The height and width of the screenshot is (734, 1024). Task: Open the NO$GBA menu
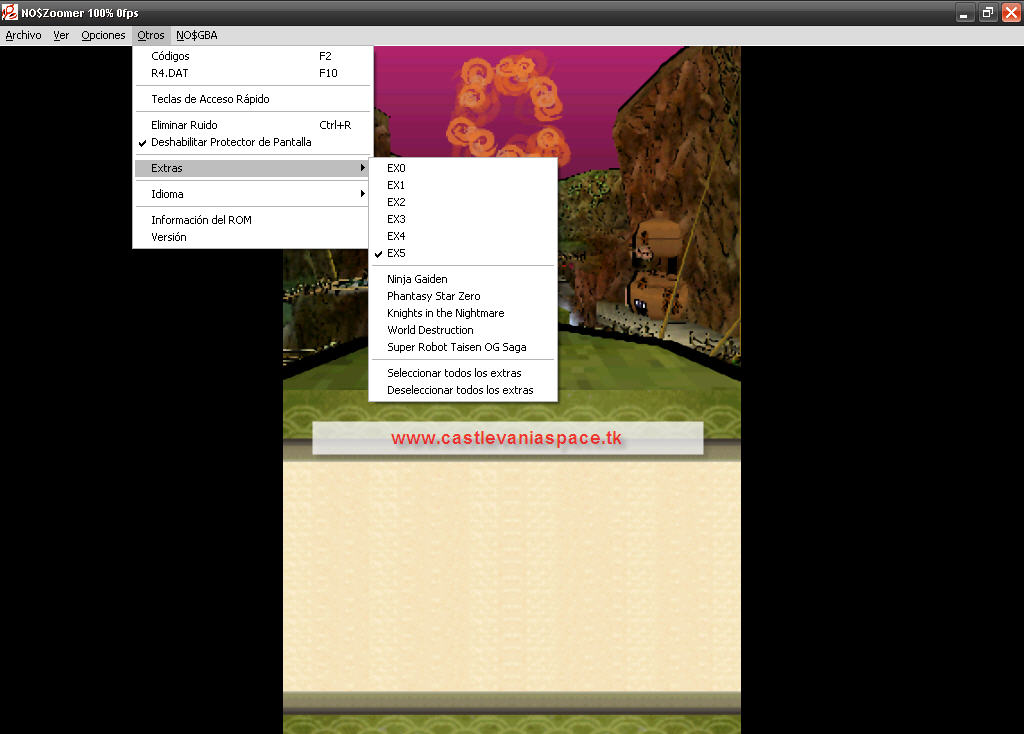[x=197, y=35]
